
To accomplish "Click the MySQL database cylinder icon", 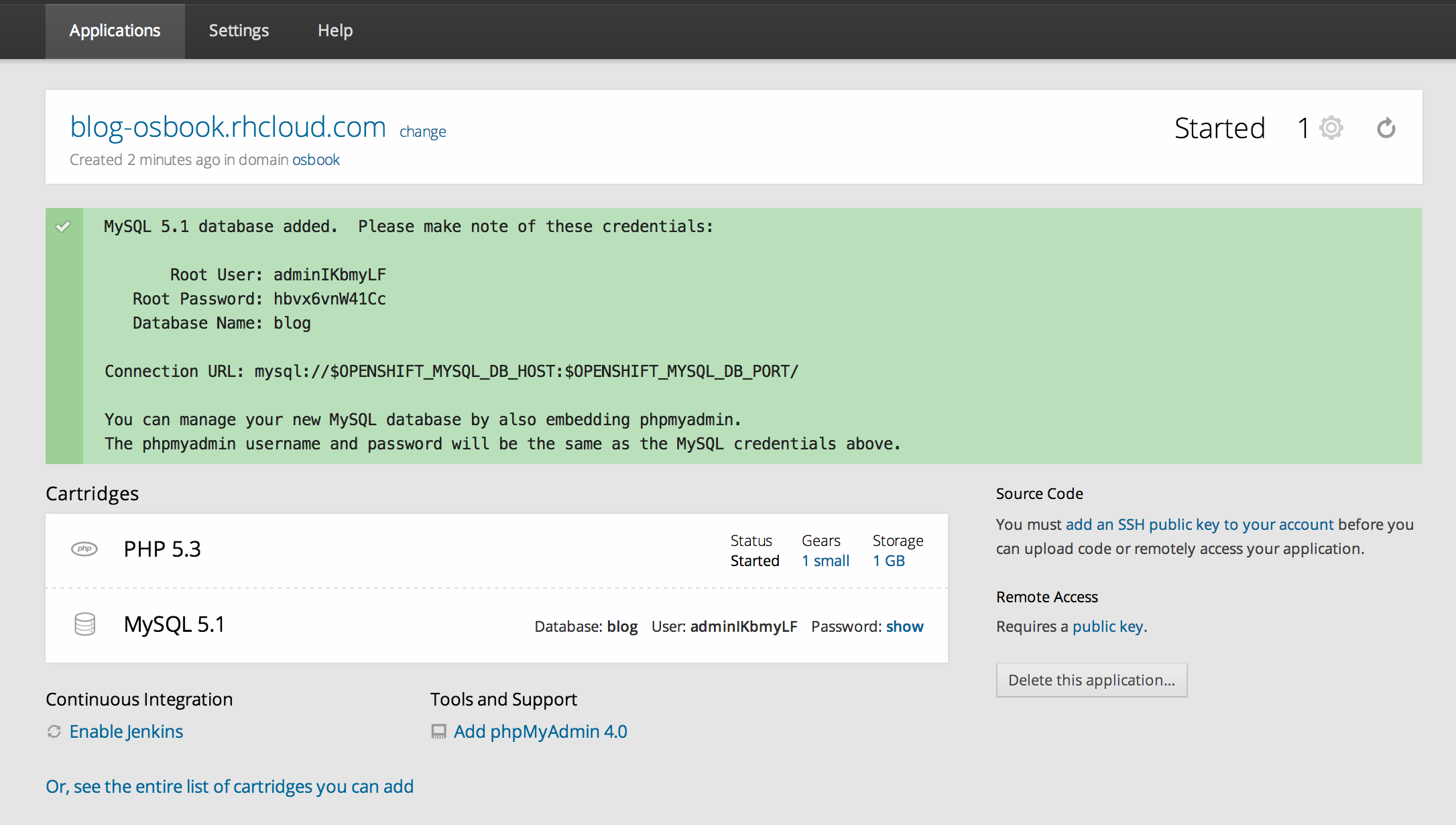I will 84,624.
